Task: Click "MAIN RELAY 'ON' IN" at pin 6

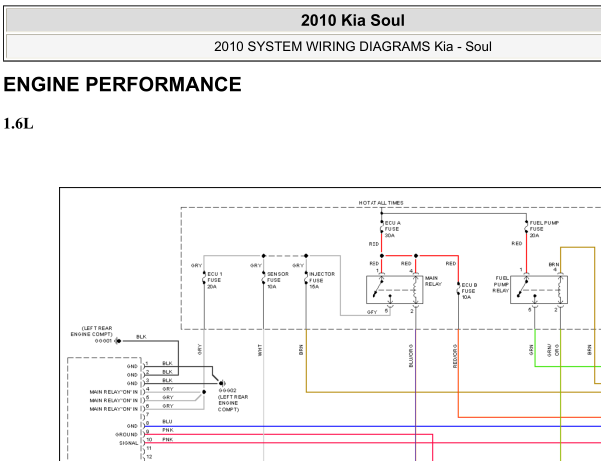Action: [x=113, y=409]
